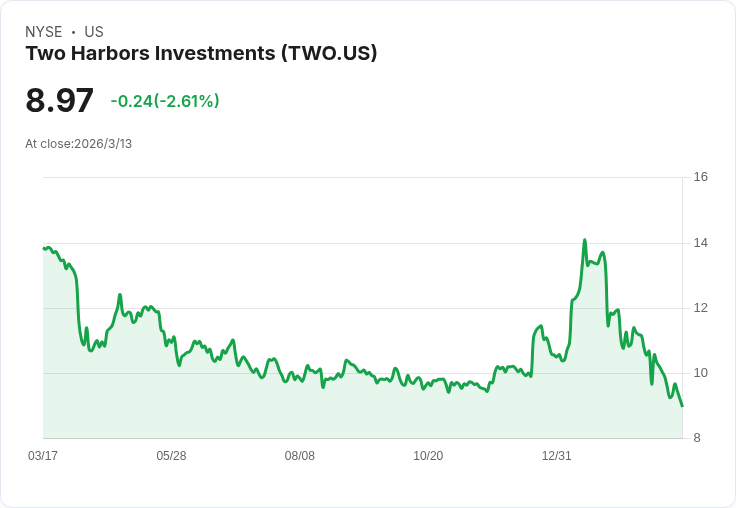This screenshot has height=508, width=736.
Task: Click the 16 label on the price axis
Action: pos(700,177)
